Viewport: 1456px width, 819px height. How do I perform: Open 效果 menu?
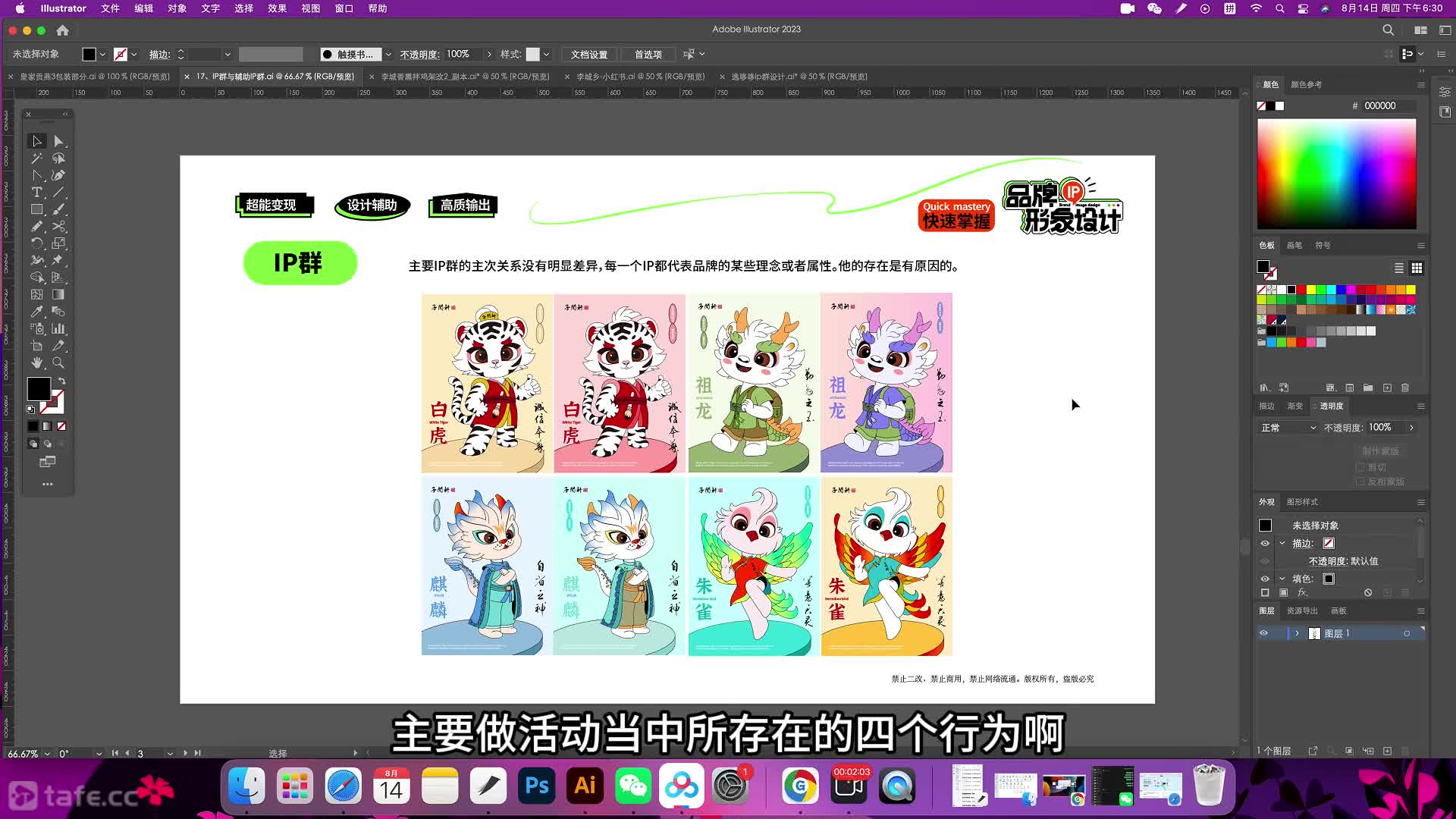[x=277, y=8]
